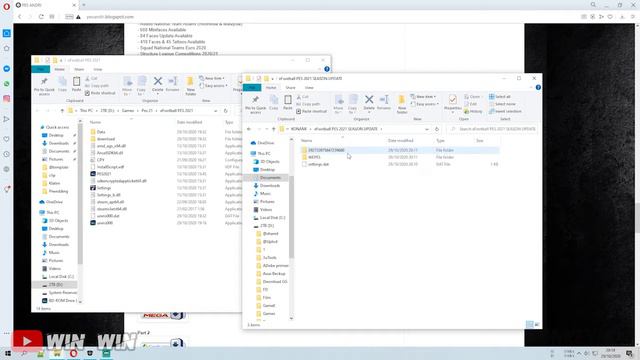Click Properties in the SEASON UPDATE window ribbon

[x=452, y=103]
